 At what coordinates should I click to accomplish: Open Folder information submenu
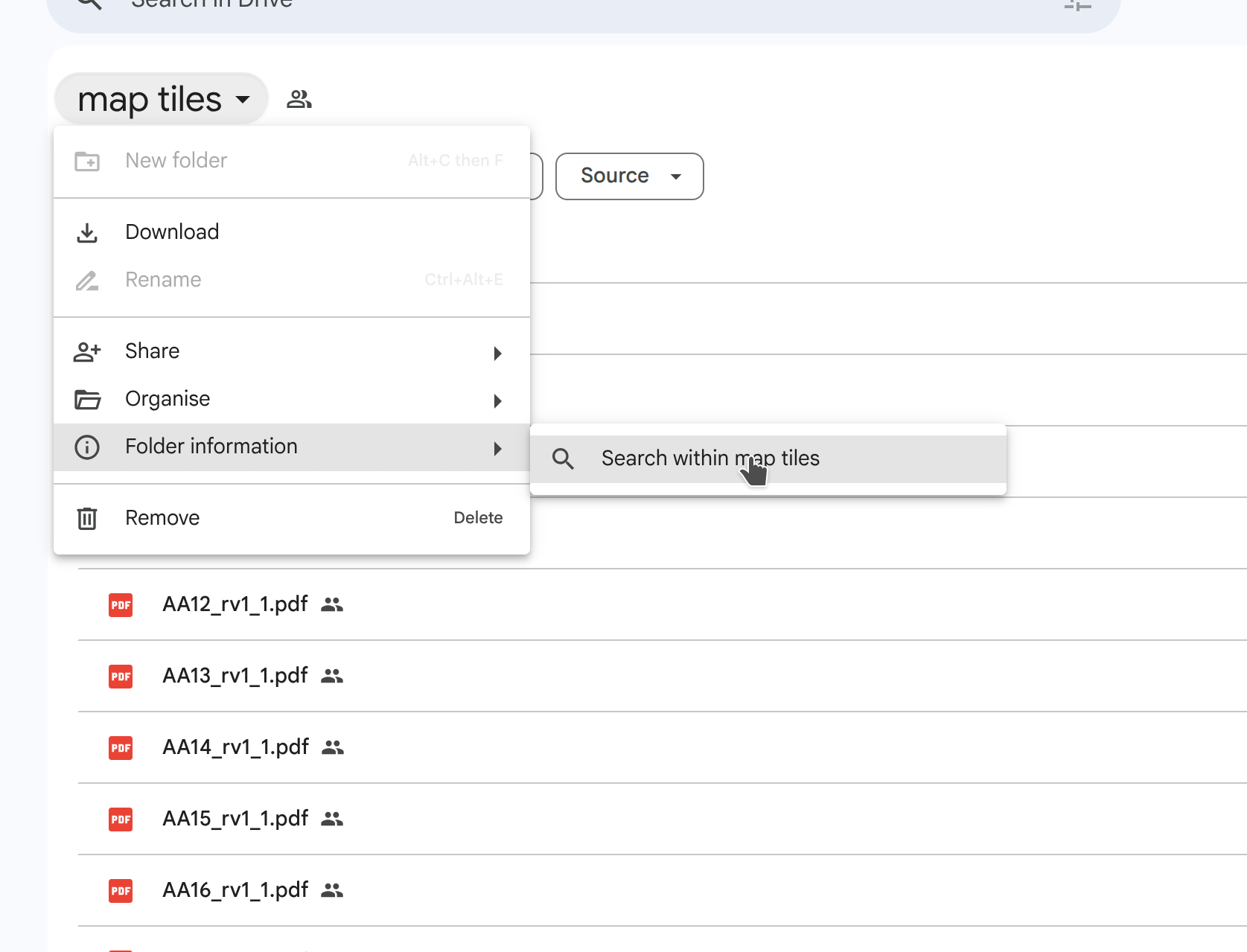tap(211, 446)
